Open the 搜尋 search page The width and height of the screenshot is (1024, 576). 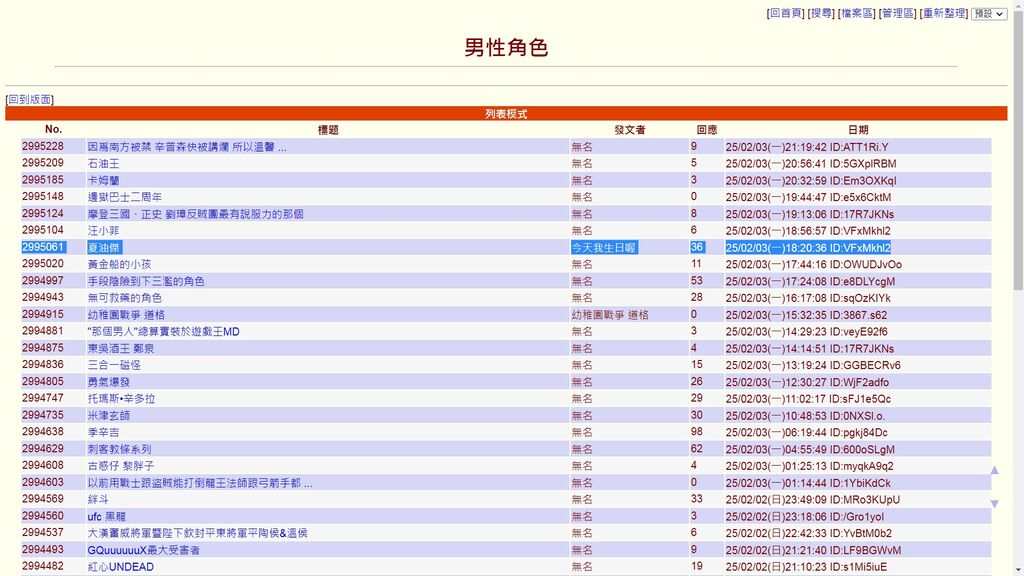pyautogui.click(x=821, y=14)
